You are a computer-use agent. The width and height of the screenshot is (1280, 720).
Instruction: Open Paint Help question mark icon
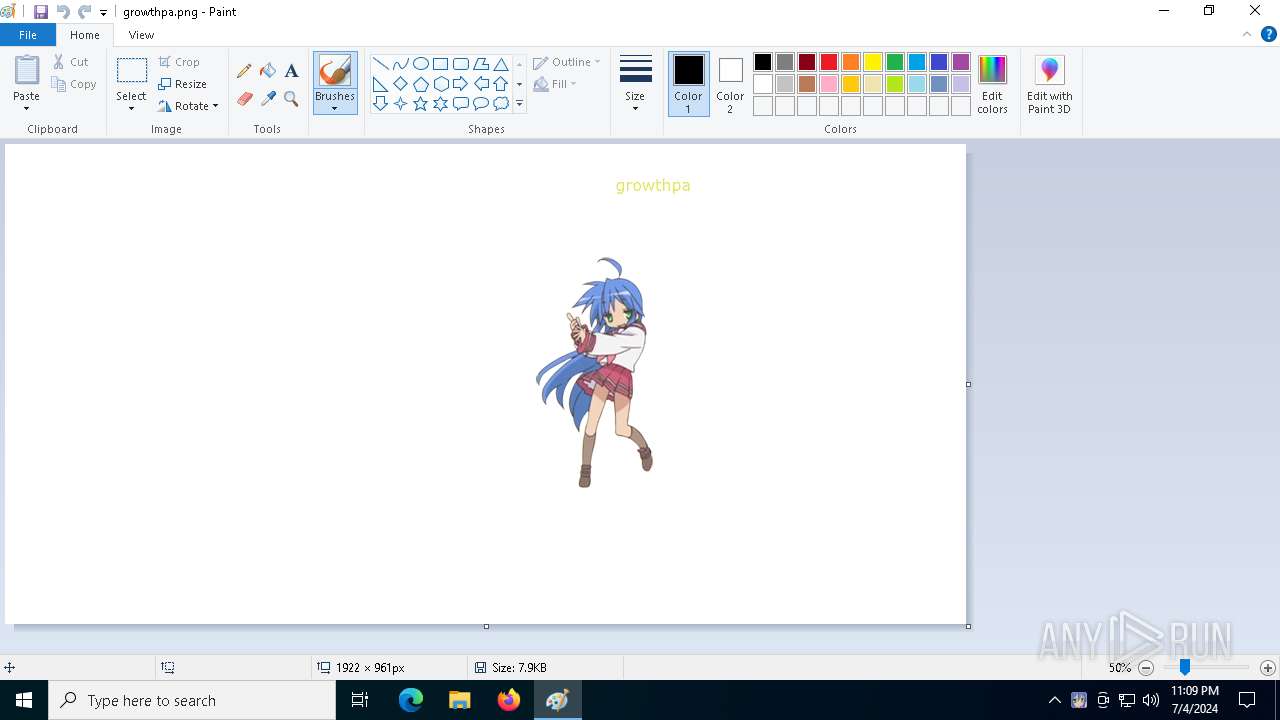pos(1269,34)
